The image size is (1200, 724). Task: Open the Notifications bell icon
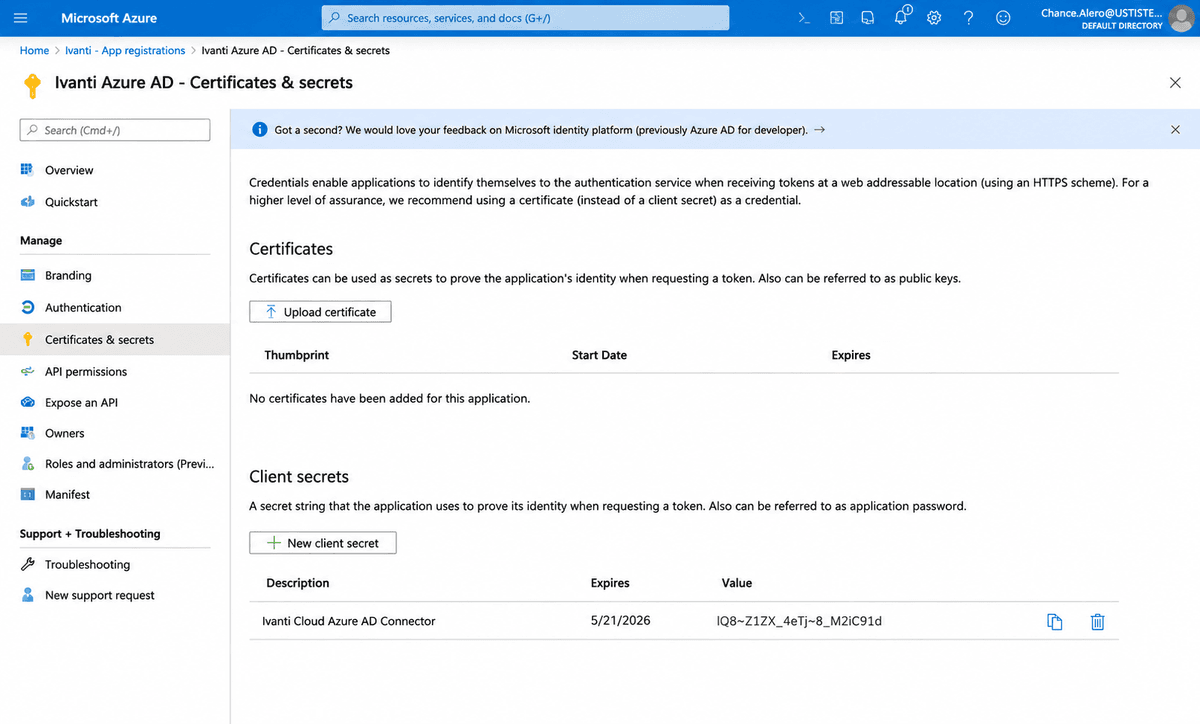pyautogui.click(x=902, y=16)
